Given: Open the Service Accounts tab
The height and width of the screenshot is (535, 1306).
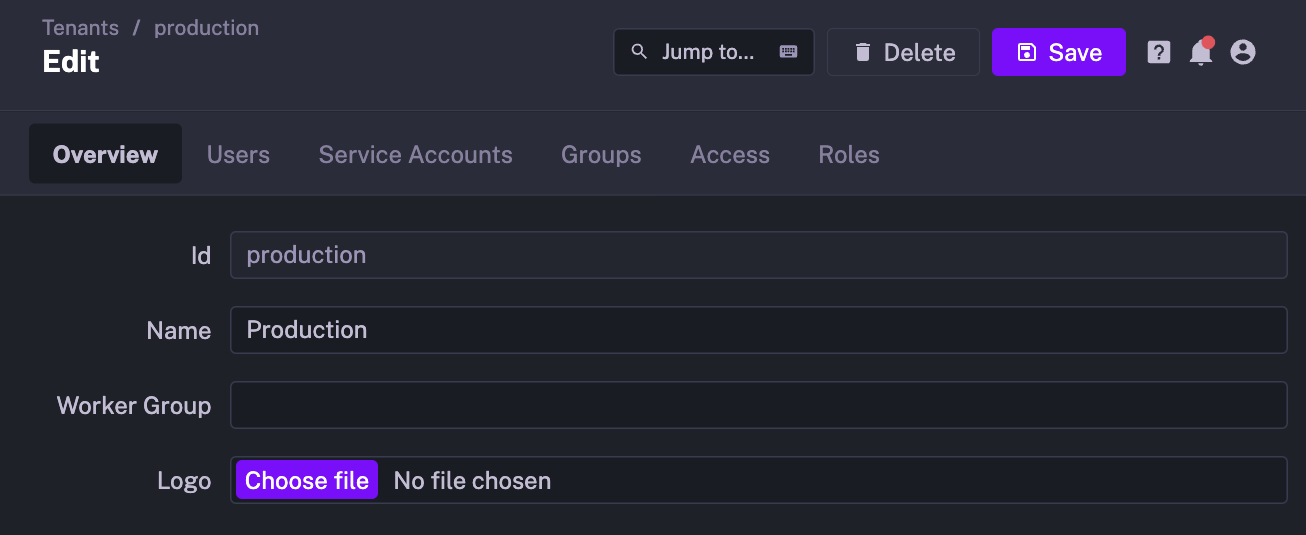Looking at the screenshot, I should pyautogui.click(x=415, y=155).
